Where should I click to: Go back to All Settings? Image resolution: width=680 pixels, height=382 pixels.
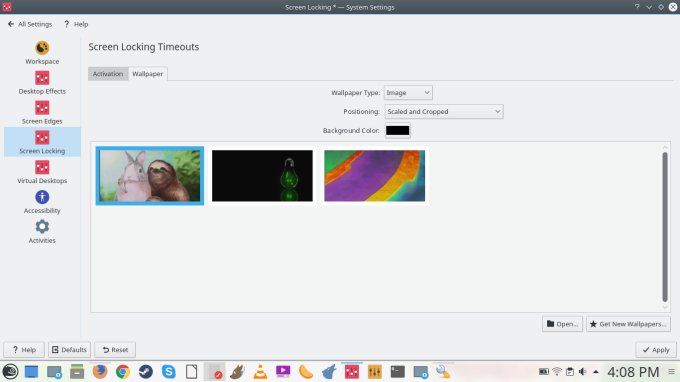pyautogui.click(x=30, y=24)
